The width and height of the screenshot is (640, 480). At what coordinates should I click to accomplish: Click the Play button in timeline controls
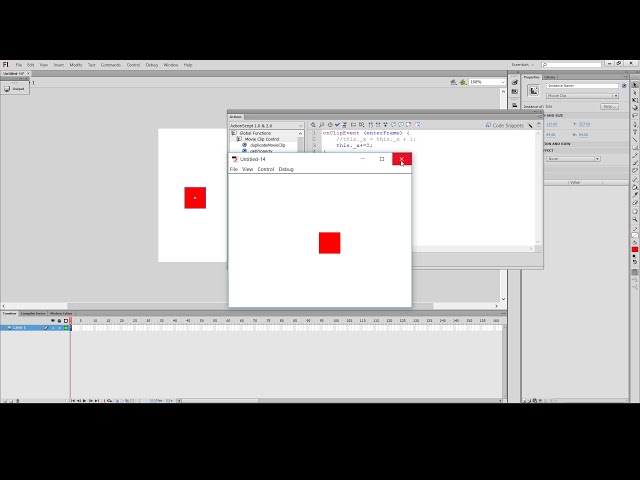(84, 401)
